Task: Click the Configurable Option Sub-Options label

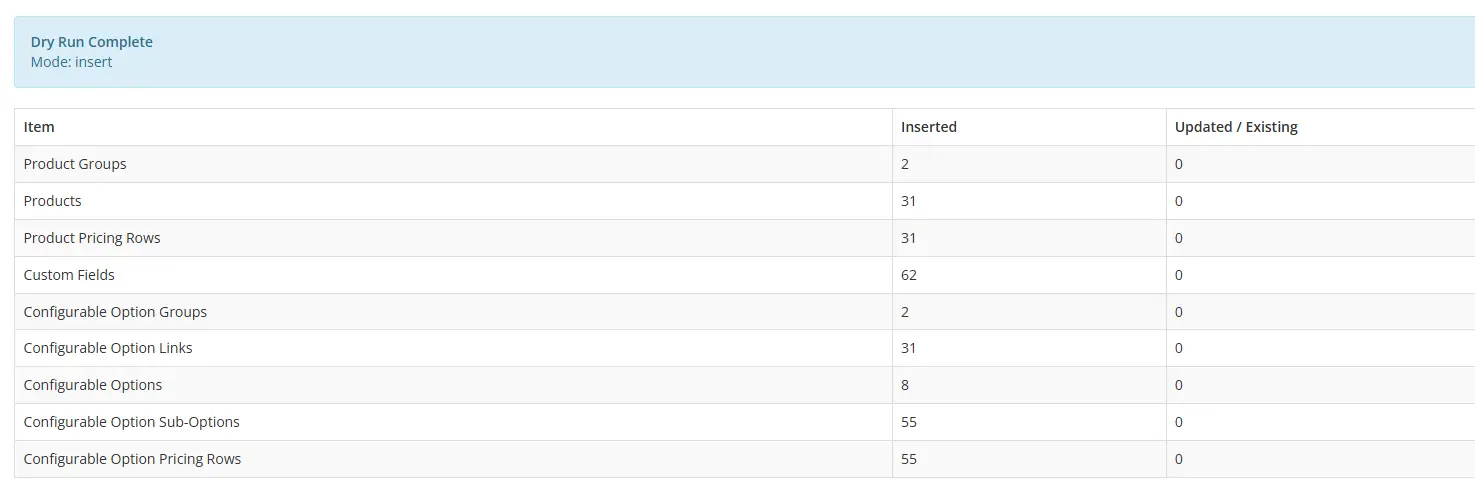Action: (x=132, y=422)
